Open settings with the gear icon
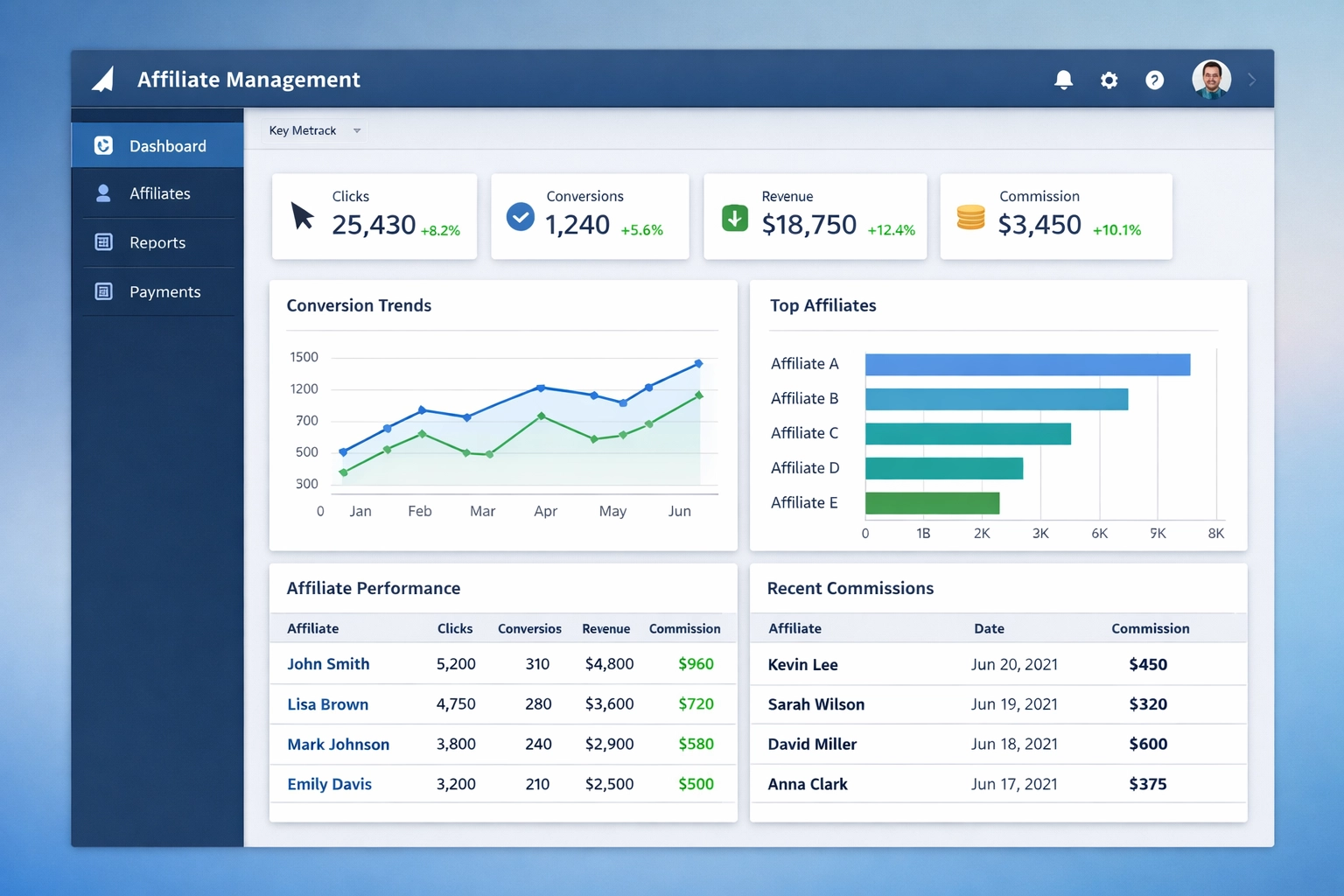Image resolution: width=1344 pixels, height=896 pixels. click(x=1109, y=80)
